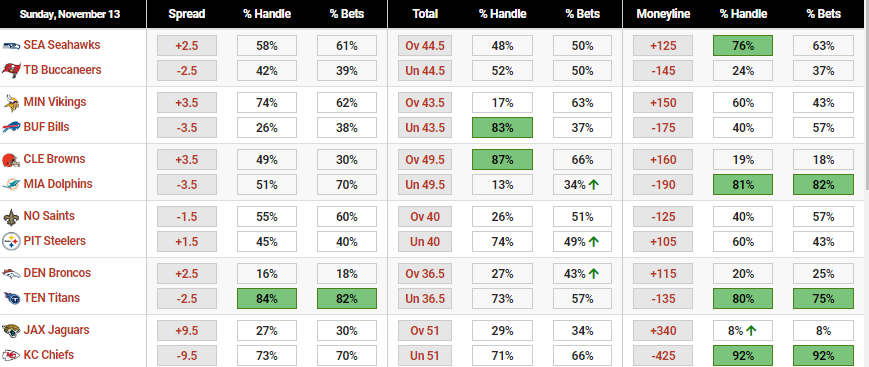Viewport: 869px width, 367px height.
Task: Click the Seahawks +125 moneyline odds box
Action: pyautogui.click(x=663, y=45)
